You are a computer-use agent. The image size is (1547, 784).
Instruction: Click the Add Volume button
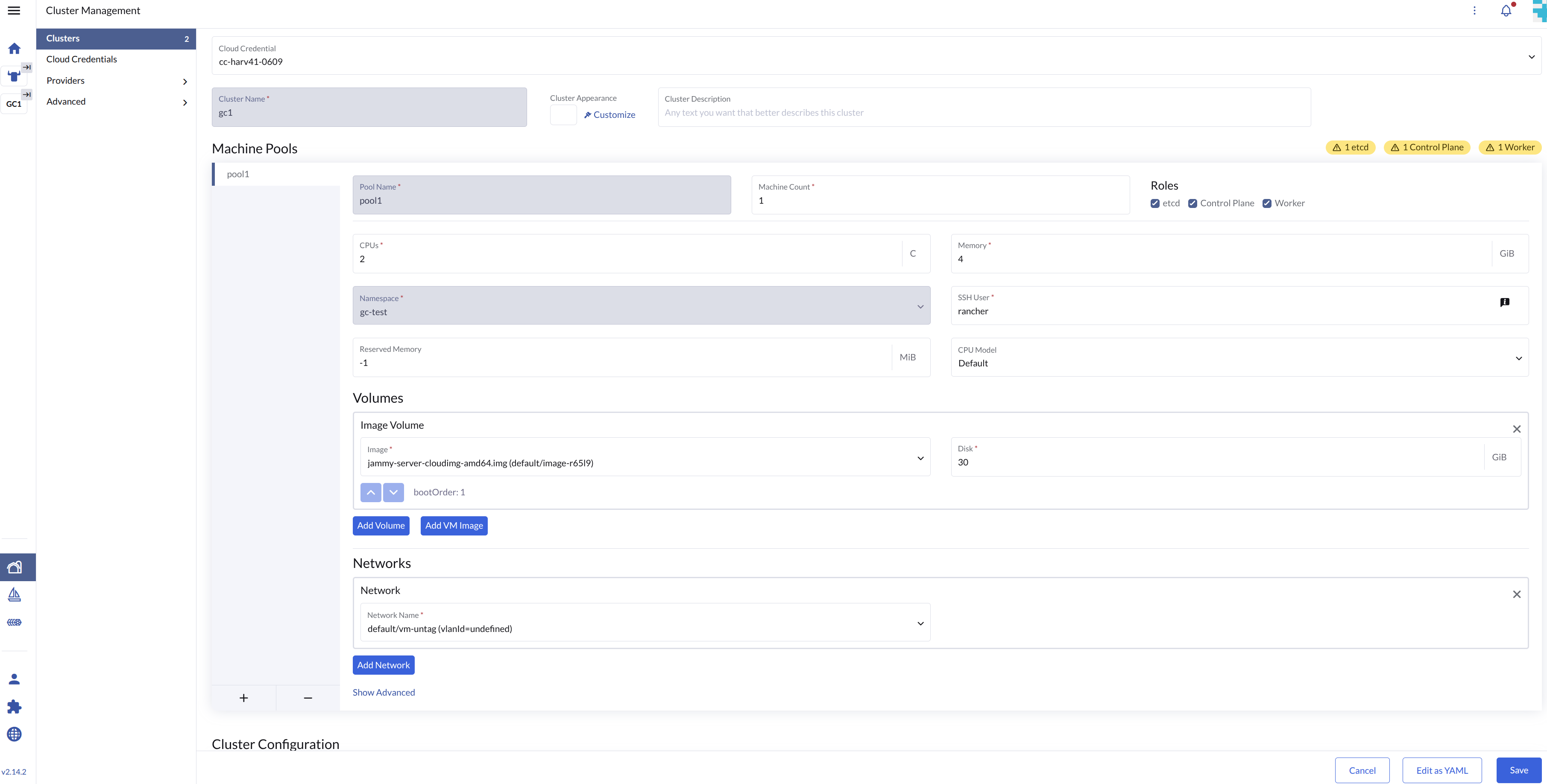(x=381, y=525)
